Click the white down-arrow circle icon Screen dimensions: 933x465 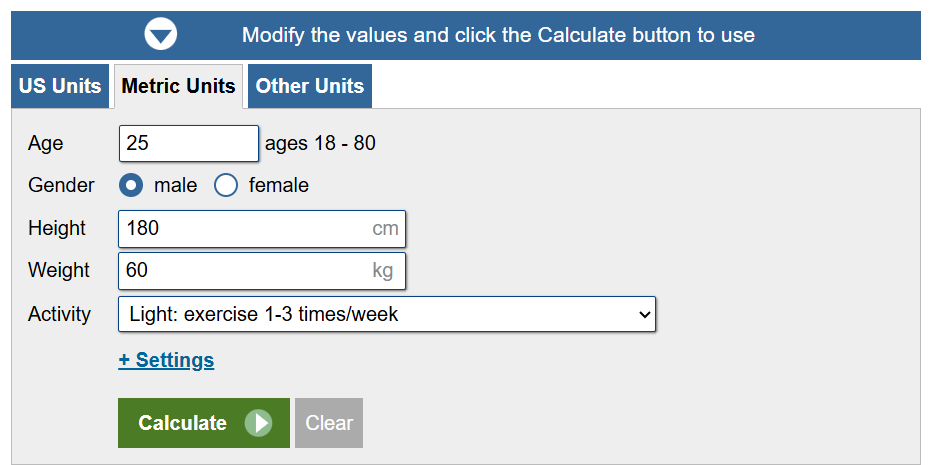[161, 34]
